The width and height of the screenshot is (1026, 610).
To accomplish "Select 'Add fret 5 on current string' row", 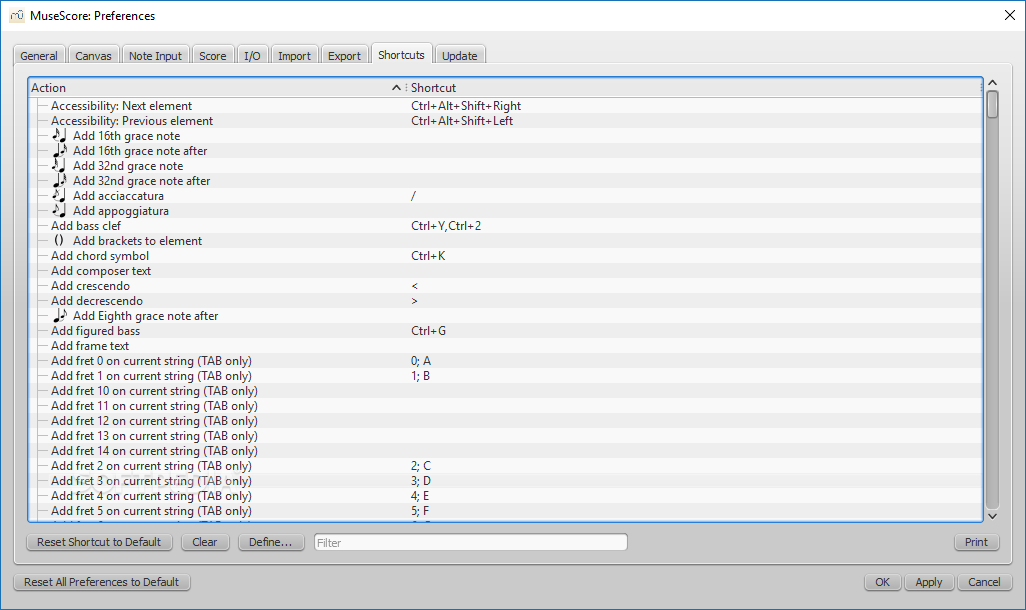I will 505,511.
